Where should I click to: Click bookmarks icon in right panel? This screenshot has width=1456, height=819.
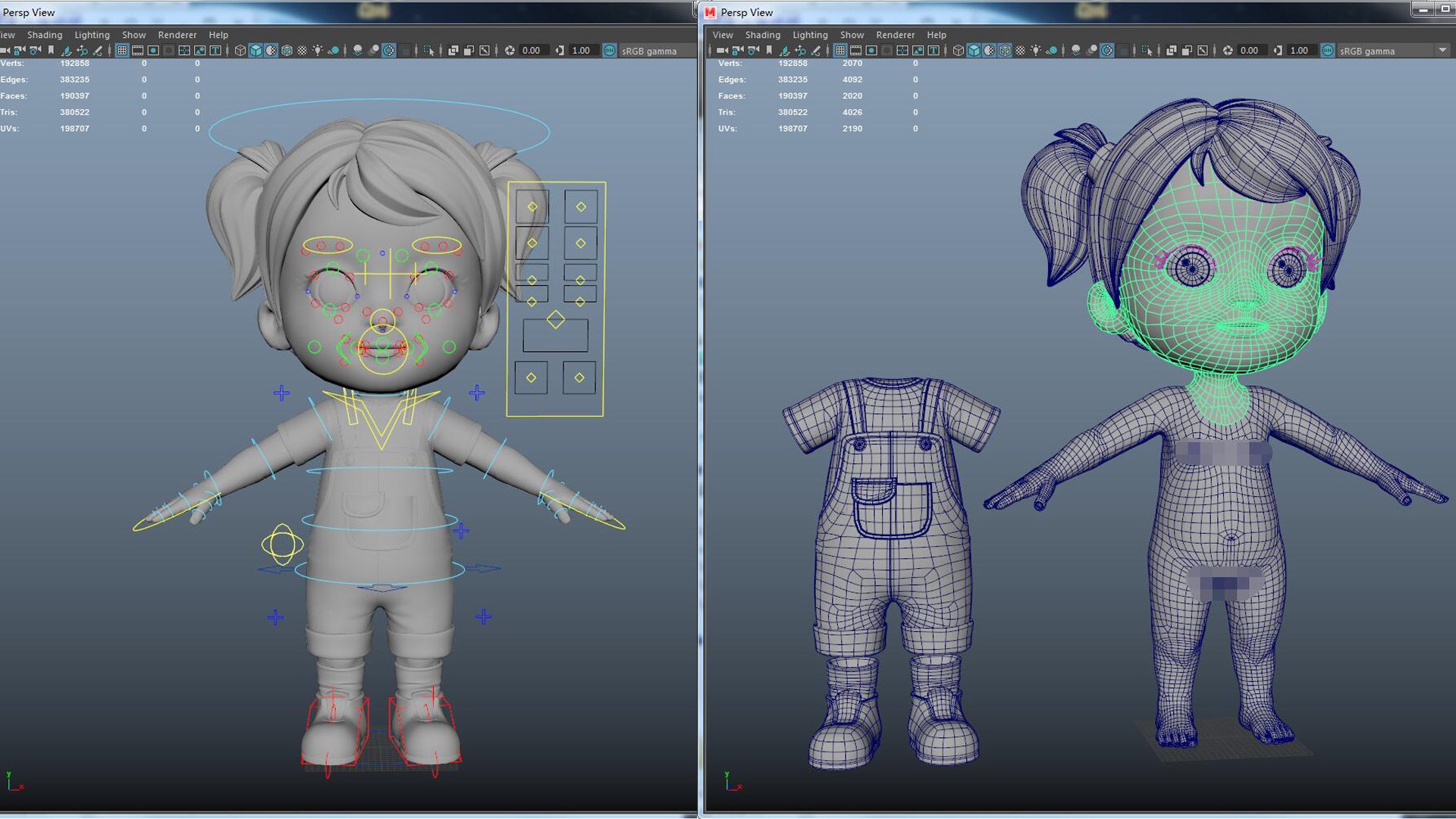click(769, 51)
